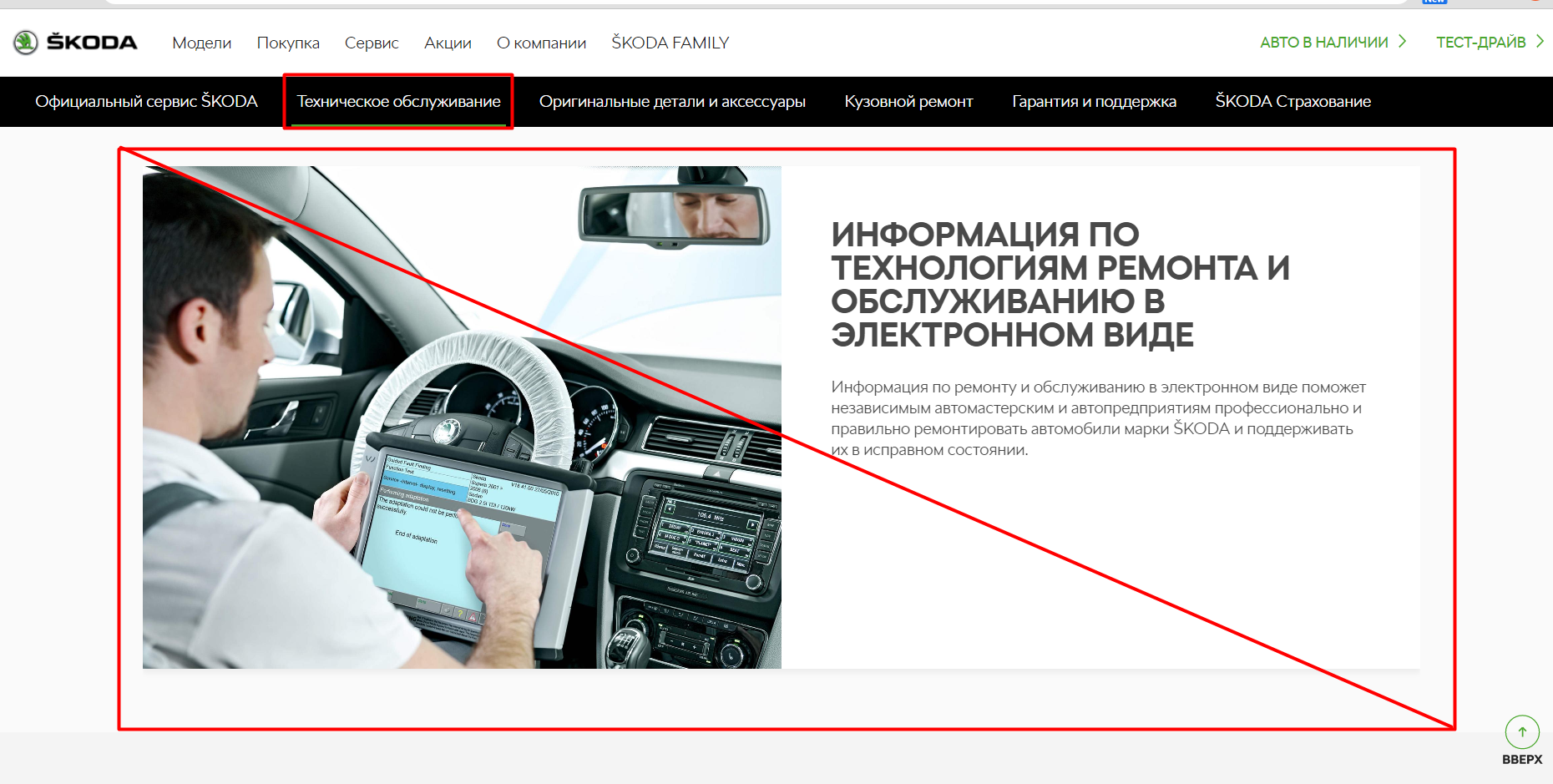The height and width of the screenshot is (784, 1553).
Task: Select Официальный сервис ŠKODA tab
Action: [x=146, y=101]
